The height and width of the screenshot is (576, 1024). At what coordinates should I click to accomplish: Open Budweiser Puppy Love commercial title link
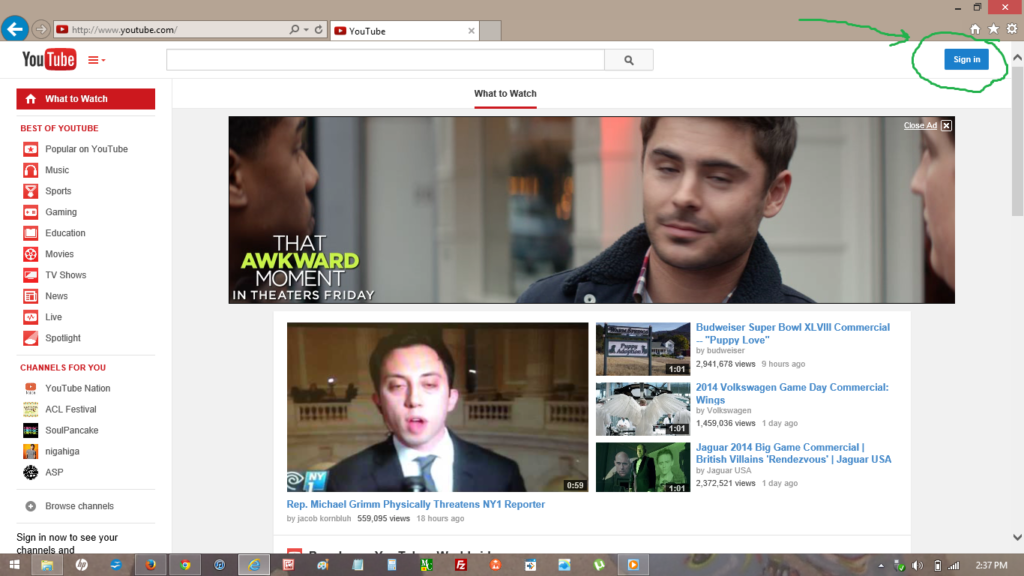point(792,333)
